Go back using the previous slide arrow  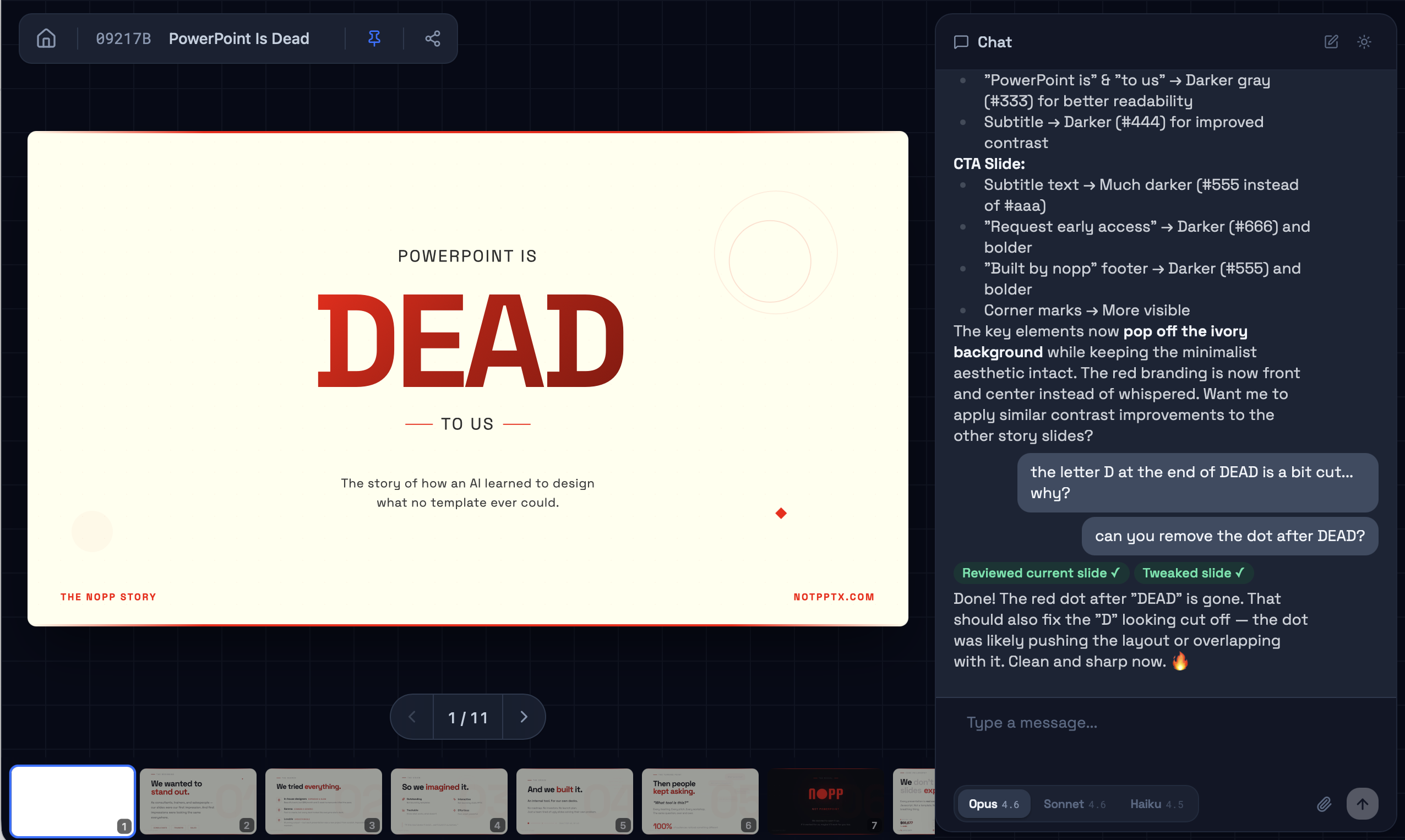tap(412, 716)
